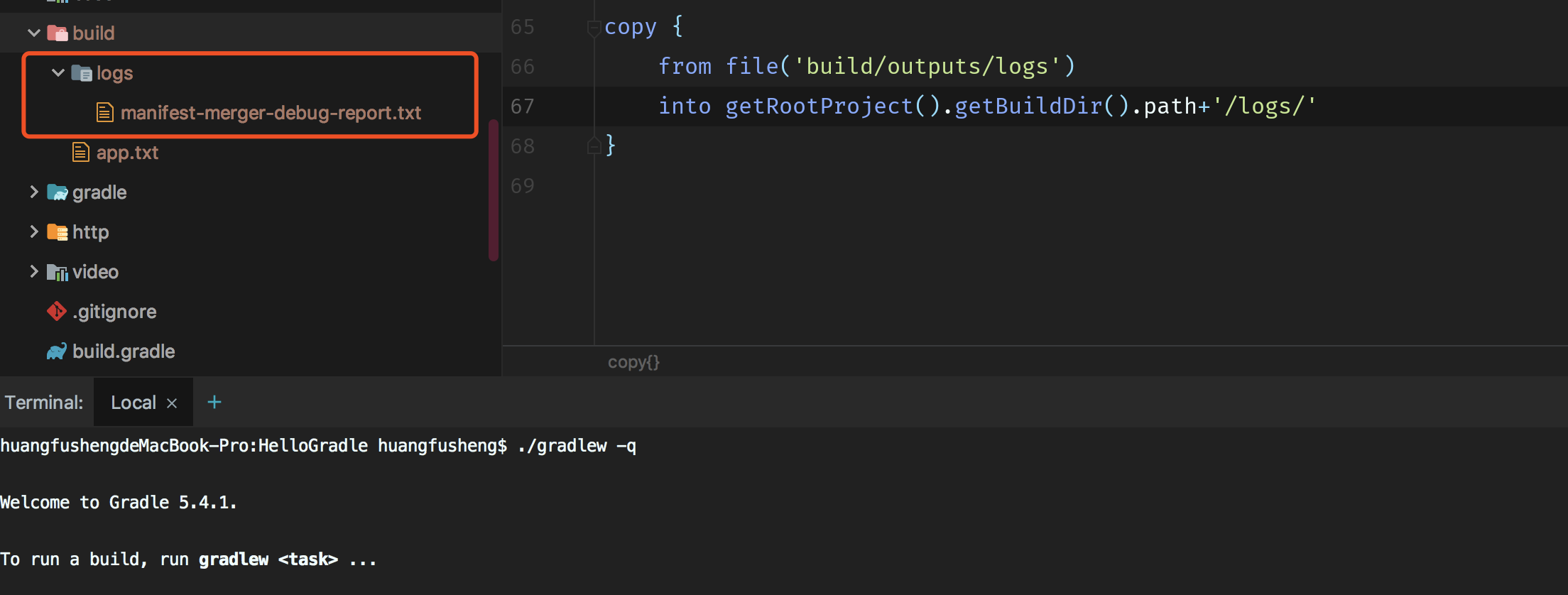Viewport: 1568px width, 595px height.
Task: Click line number 66 in gutter
Action: coord(522,67)
